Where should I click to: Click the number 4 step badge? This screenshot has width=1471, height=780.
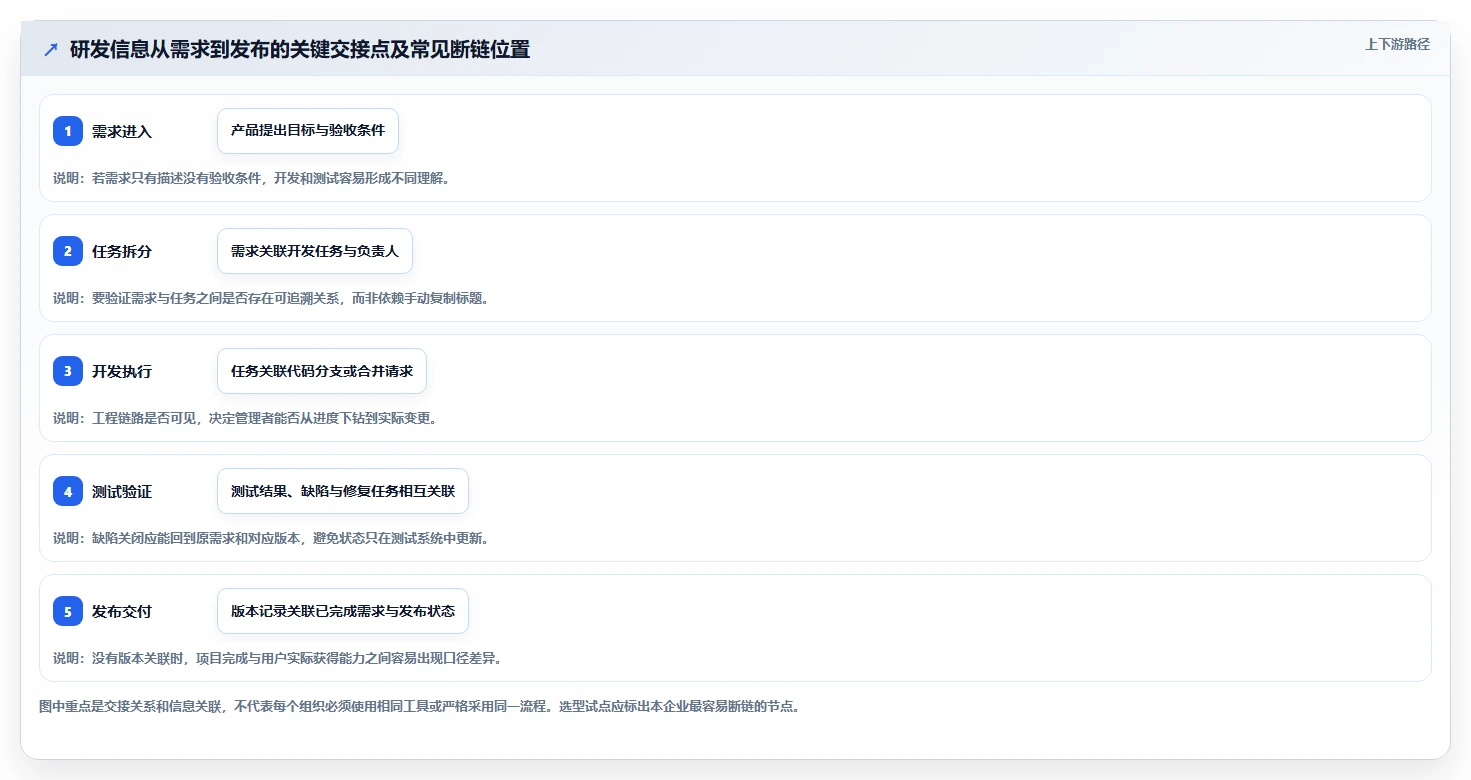tap(68, 491)
